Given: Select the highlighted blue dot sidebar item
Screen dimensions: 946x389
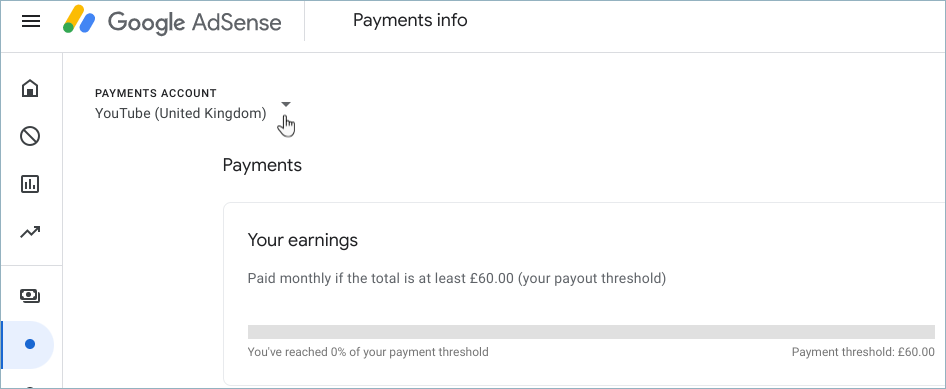Looking at the screenshot, I should (29, 344).
